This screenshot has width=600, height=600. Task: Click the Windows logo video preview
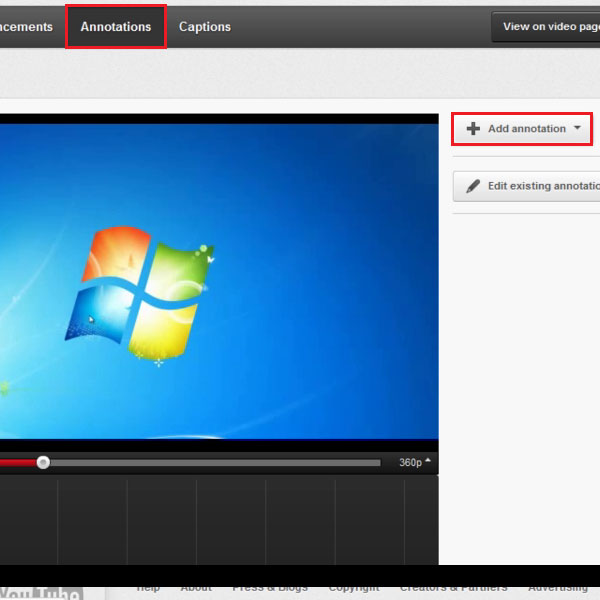pos(219,281)
